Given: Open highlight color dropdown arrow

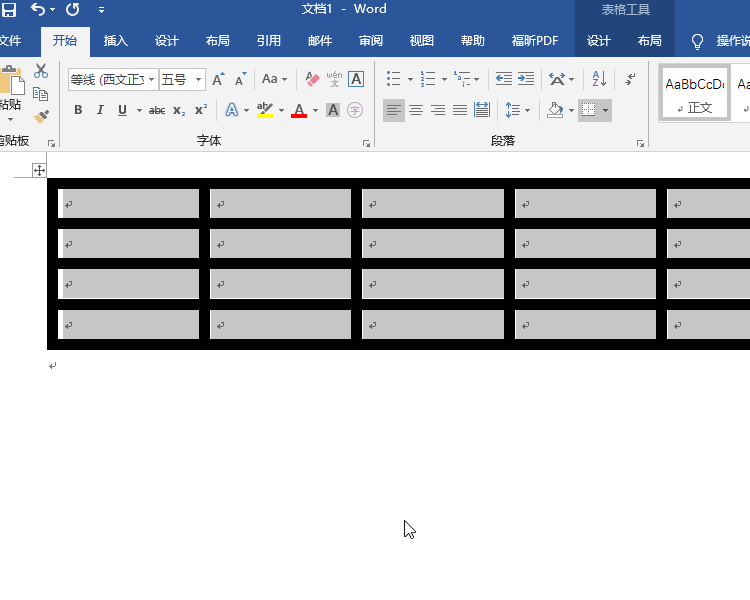Looking at the screenshot, I should tap(281, 111).
